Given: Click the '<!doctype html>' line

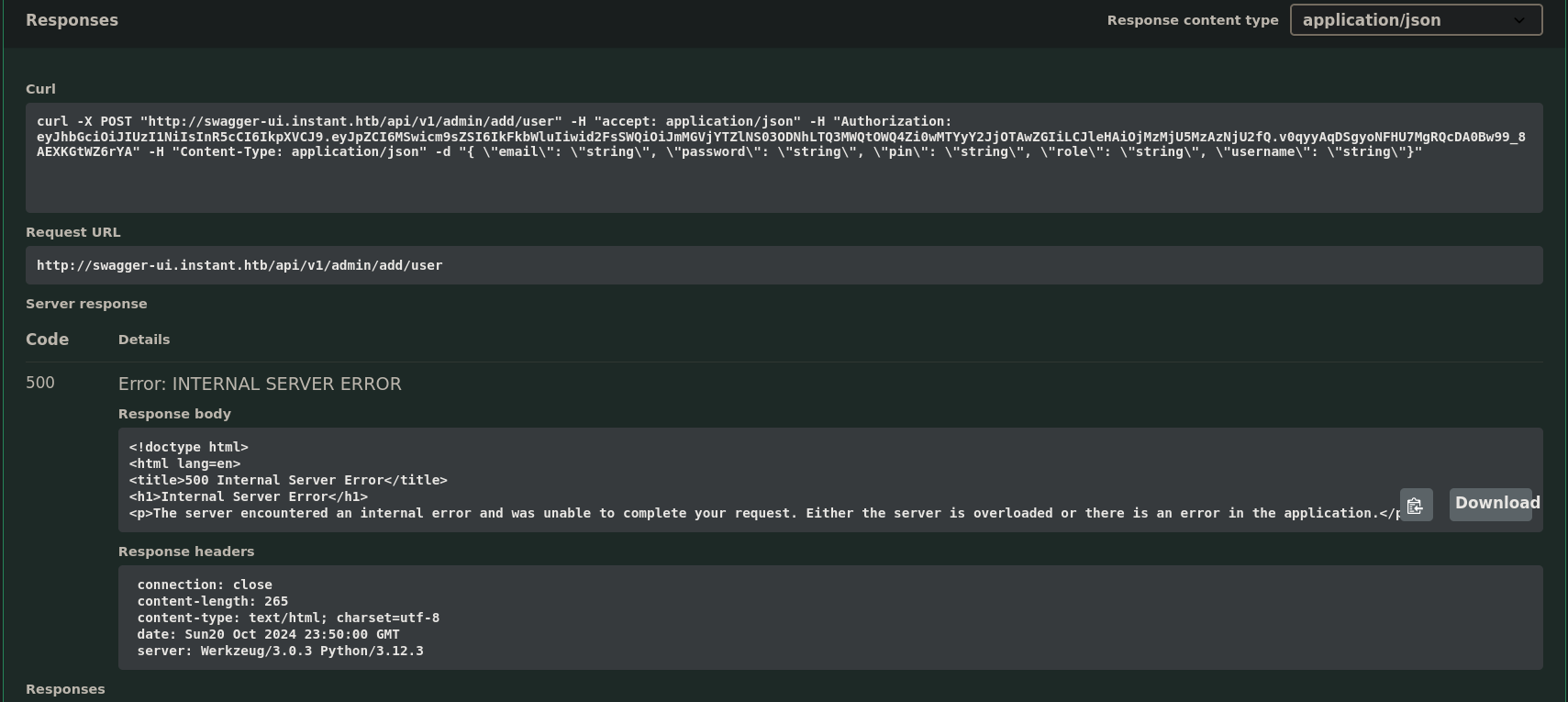Looking at the screenshot, I should [189, 447].
